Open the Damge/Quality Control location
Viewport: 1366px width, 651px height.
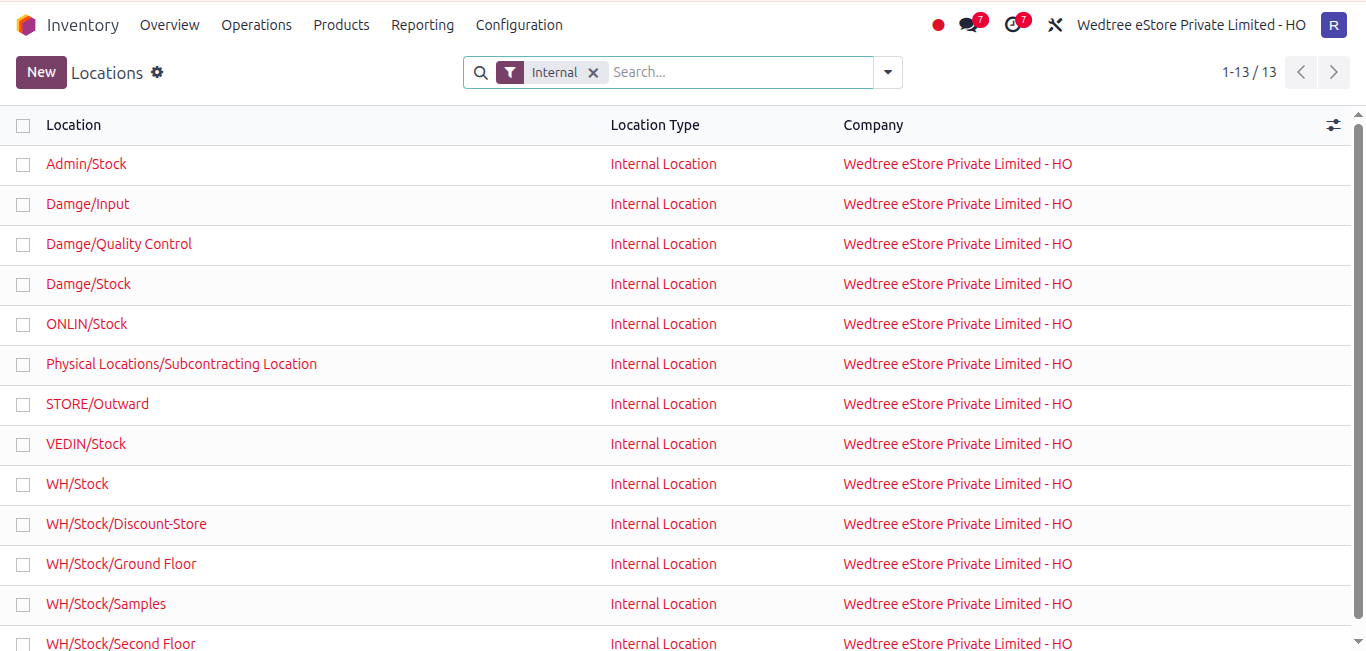coord(119,244)
